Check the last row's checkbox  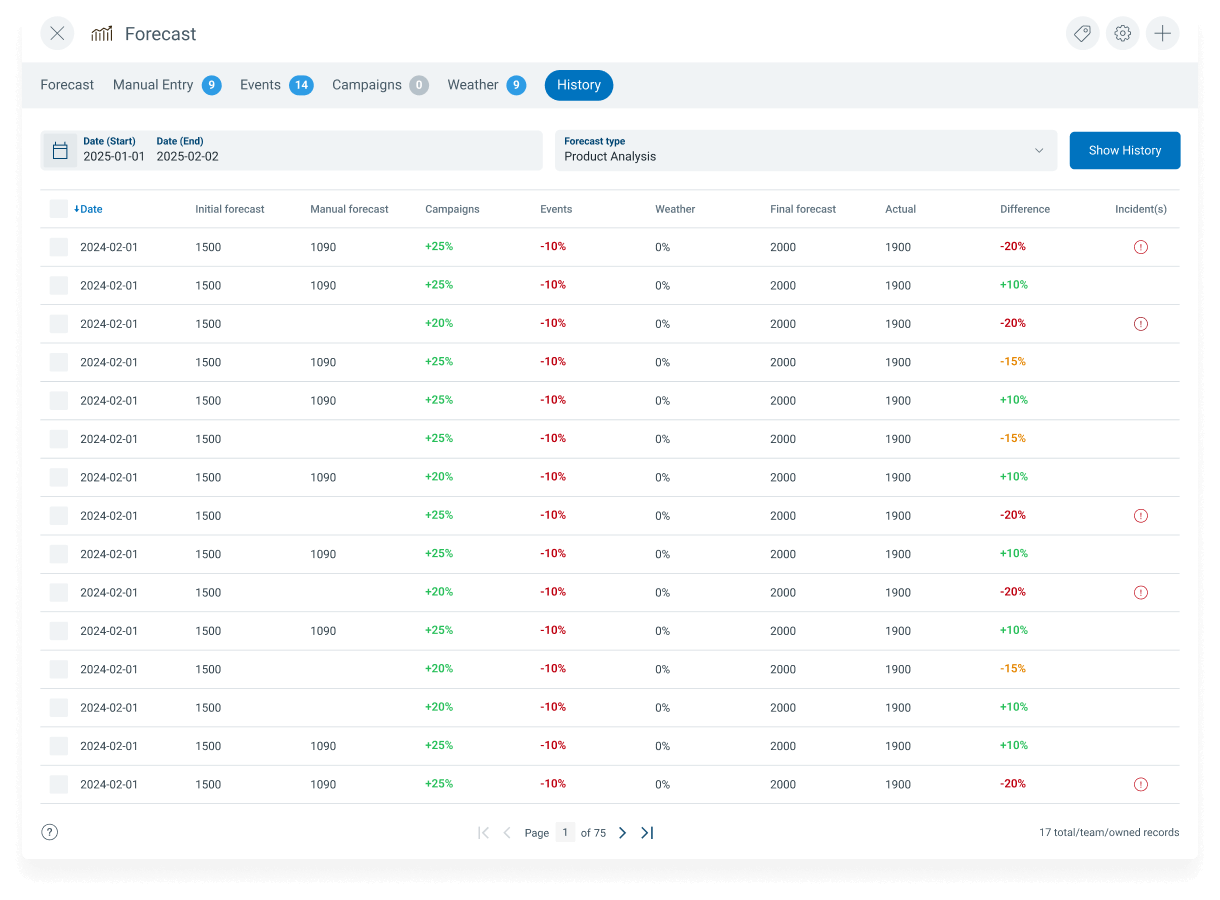pyautogui.click(x=59, y=784)
